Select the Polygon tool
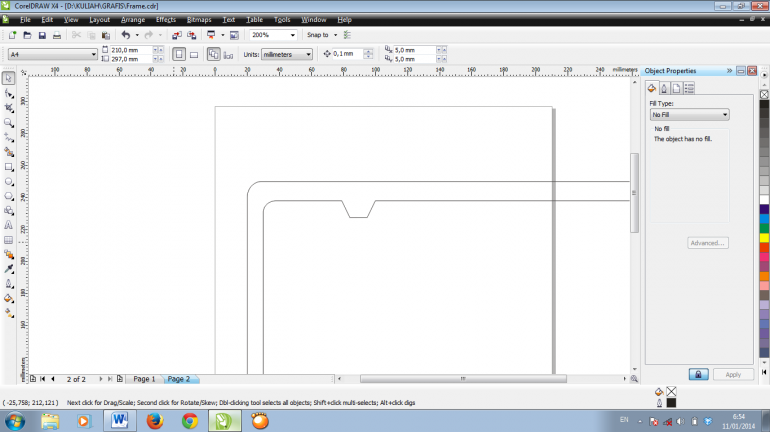 [8, 196]
